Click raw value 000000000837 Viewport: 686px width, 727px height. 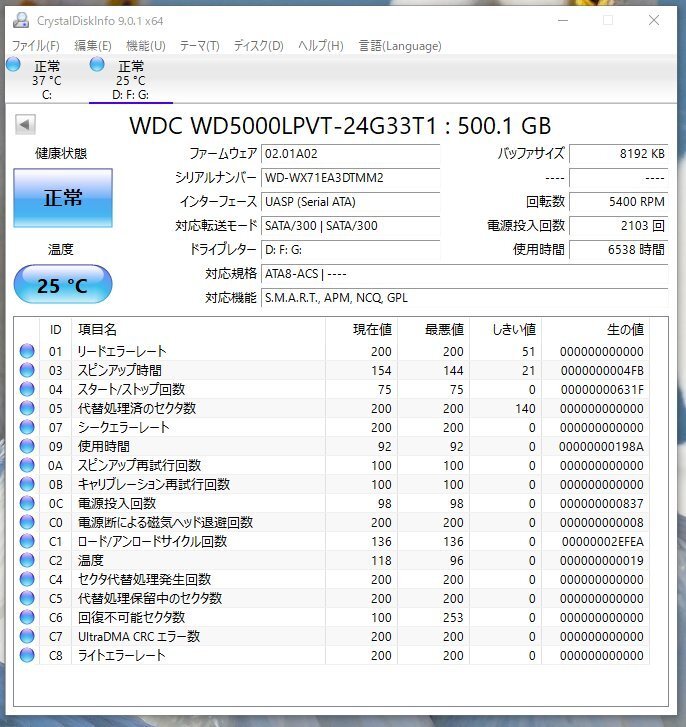[x=602, y=504]
